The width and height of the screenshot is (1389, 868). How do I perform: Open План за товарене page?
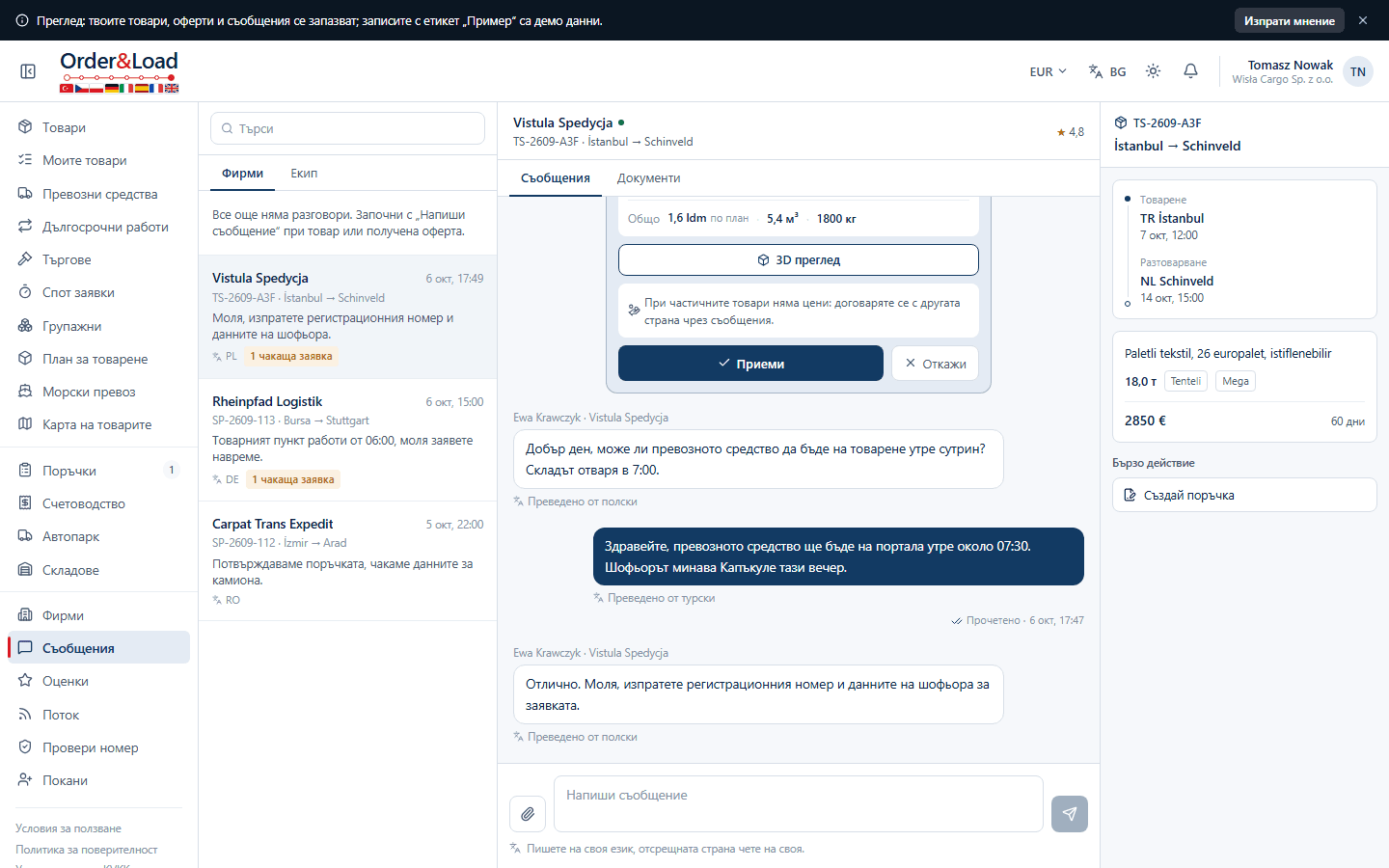tap(98, 359)
